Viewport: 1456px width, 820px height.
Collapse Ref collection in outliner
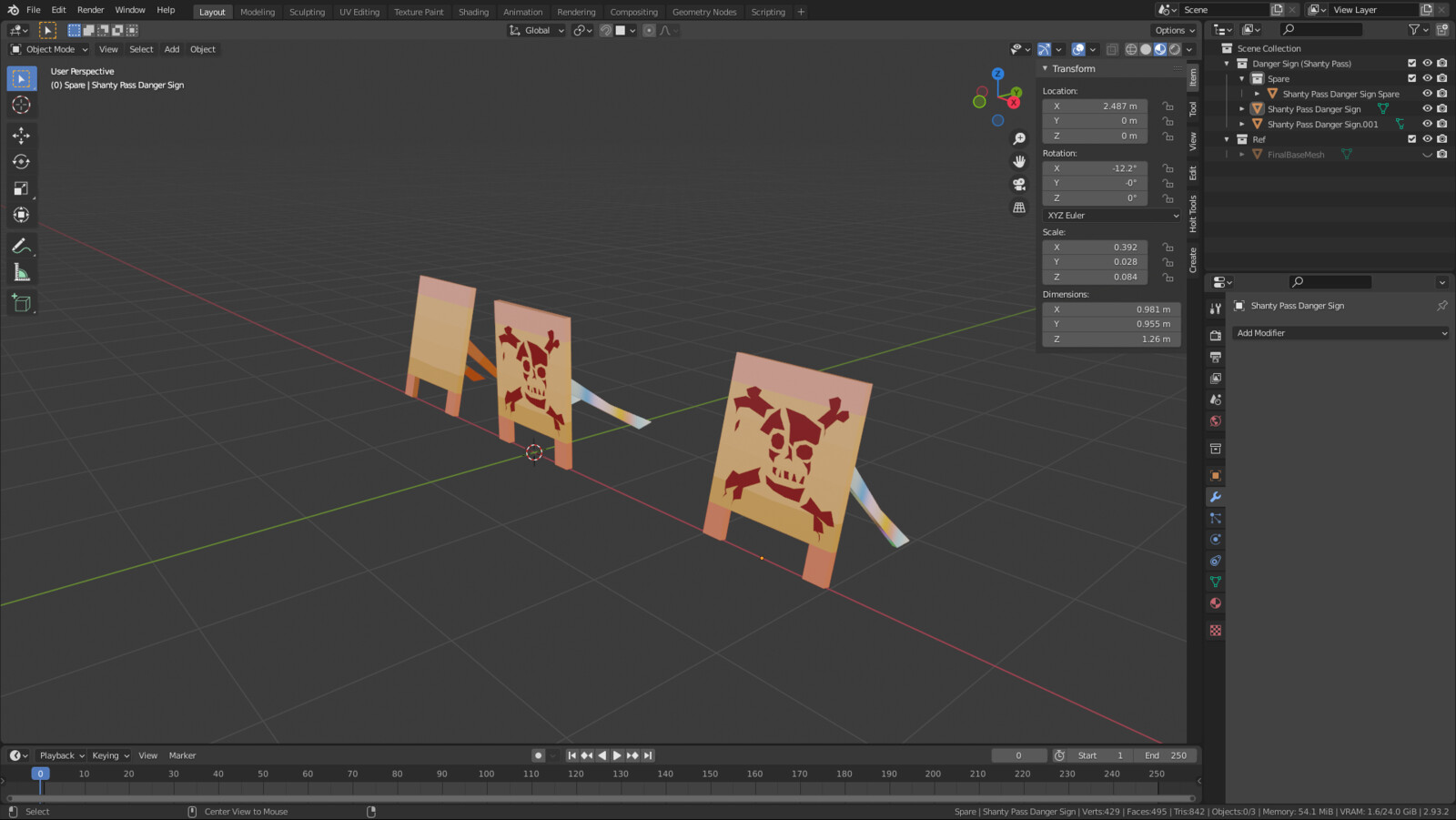coord(1227,139)
